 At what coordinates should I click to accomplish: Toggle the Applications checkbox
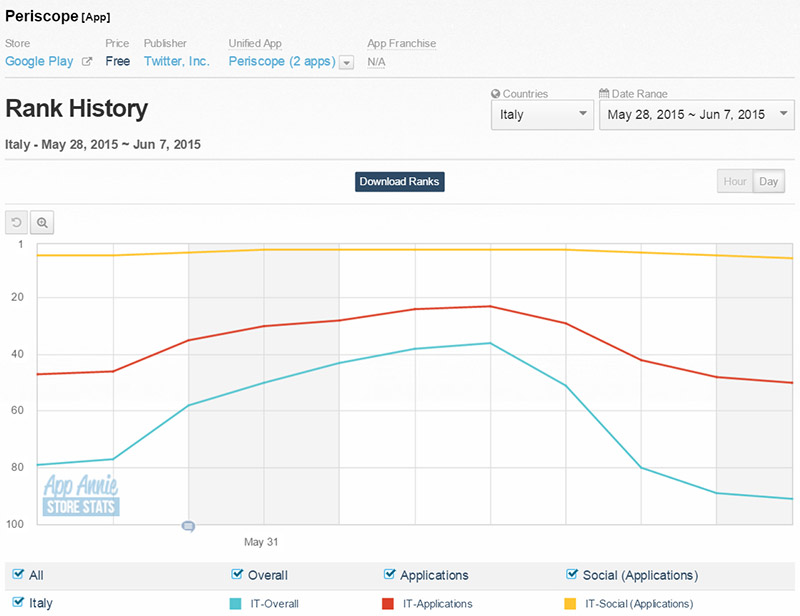click(389, 574)
